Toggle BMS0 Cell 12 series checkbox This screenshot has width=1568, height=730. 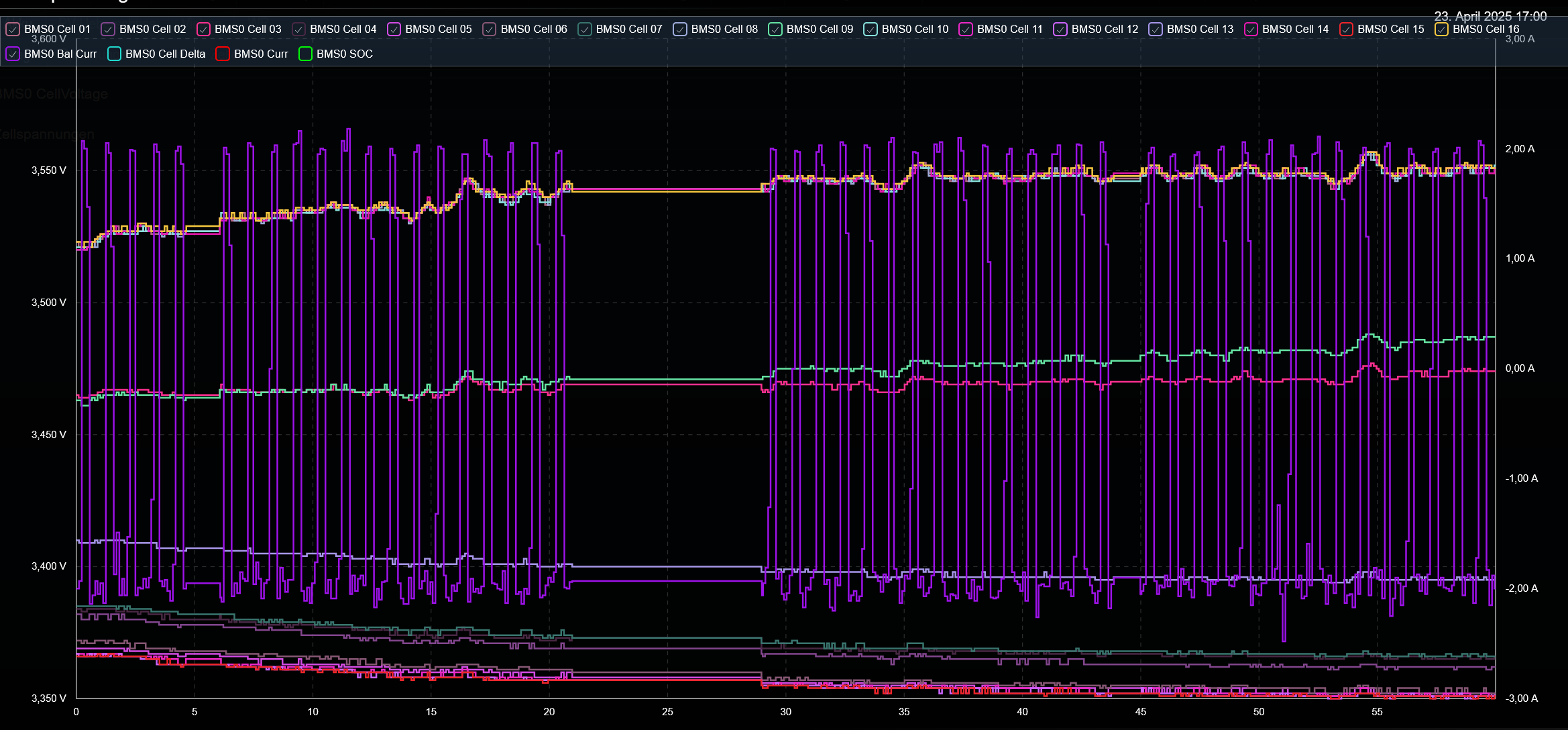(1060, 30)
